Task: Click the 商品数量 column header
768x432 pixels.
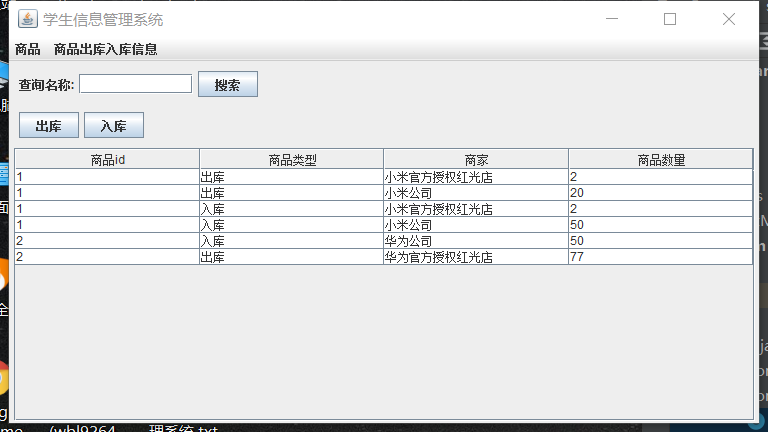Action: click(x=660, y=159)
